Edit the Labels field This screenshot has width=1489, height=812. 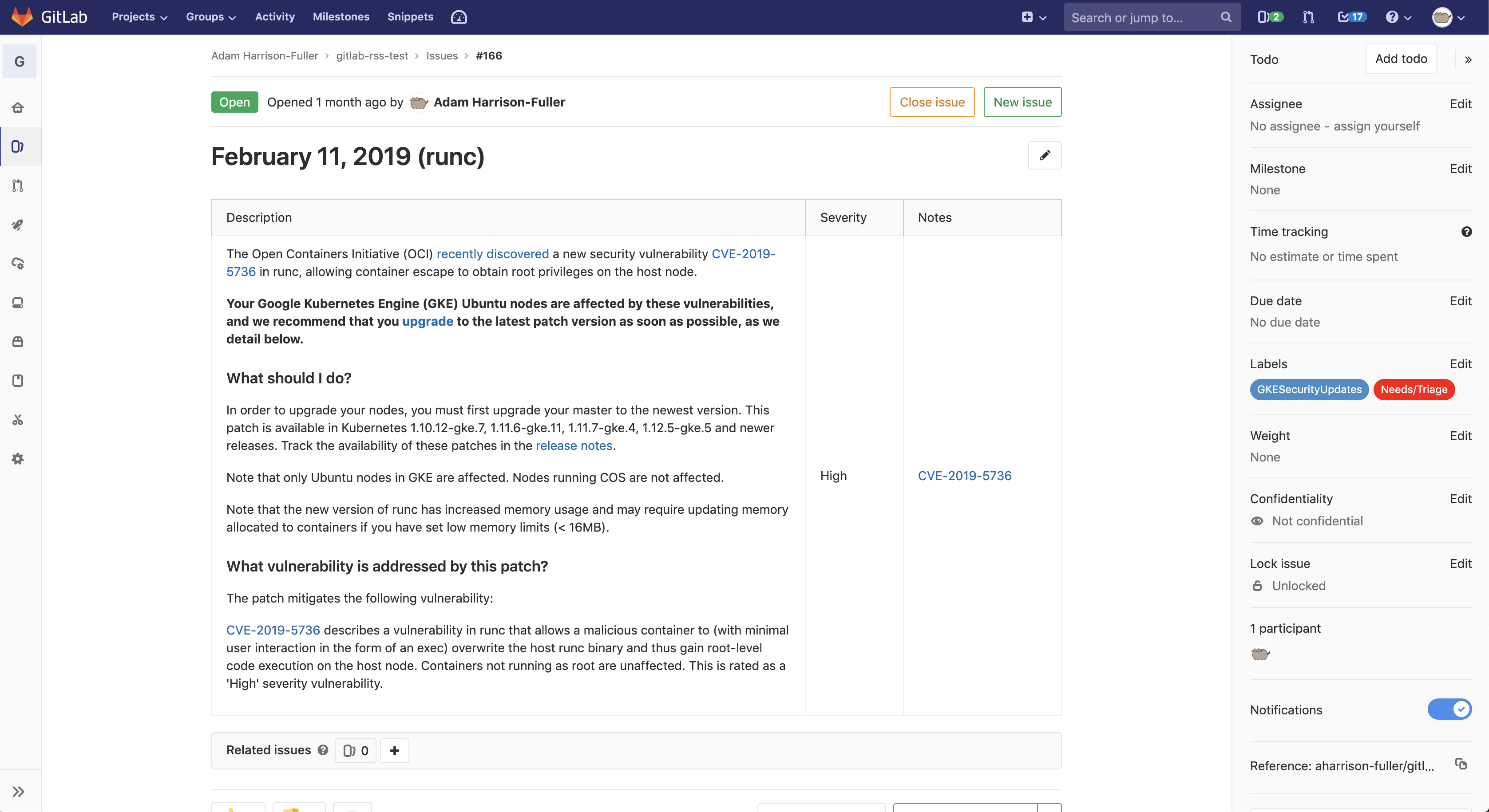pyautogui.click(x=1460, y=364)
